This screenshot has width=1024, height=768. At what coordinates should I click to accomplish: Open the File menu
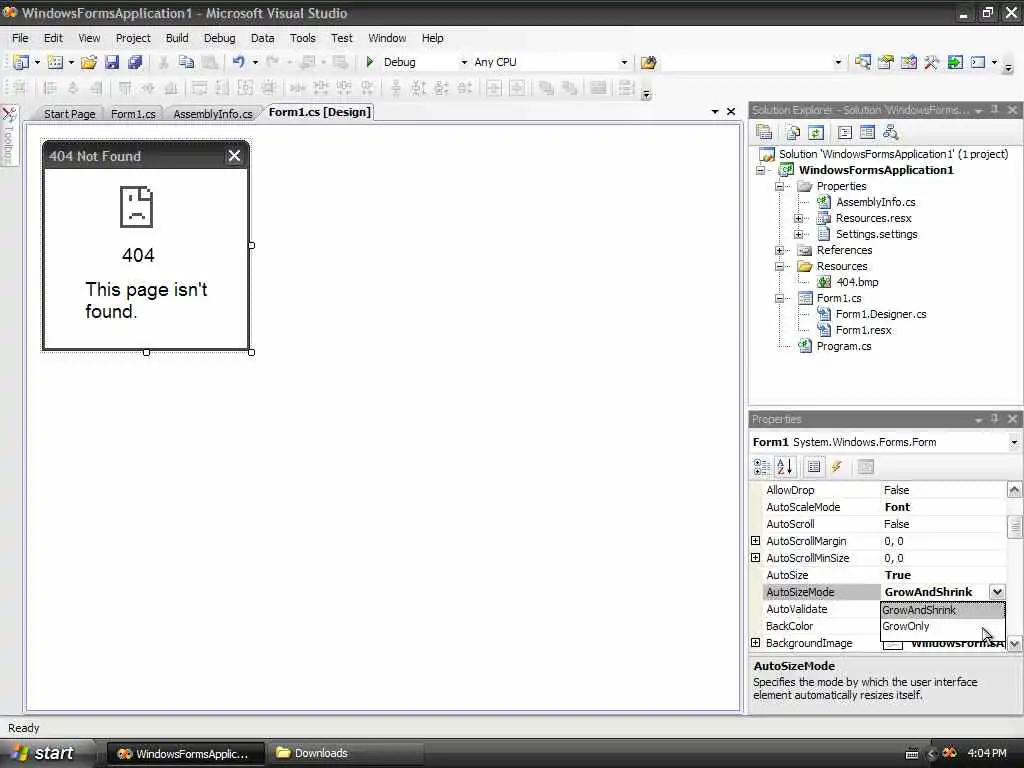pyautogui.click(x=20, y=38)
